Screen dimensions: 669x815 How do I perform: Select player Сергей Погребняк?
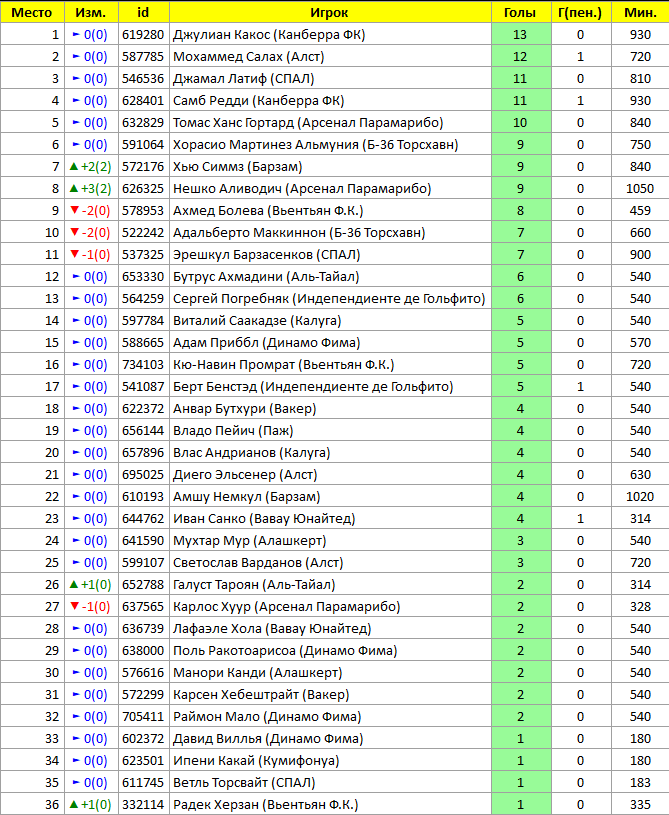[329, 299]
